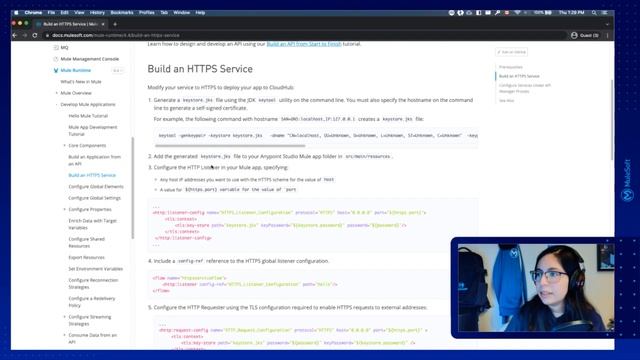Open the Profiles menu
Screen dimensions: 640x360
pyautogui.click(x=147, y=13)
